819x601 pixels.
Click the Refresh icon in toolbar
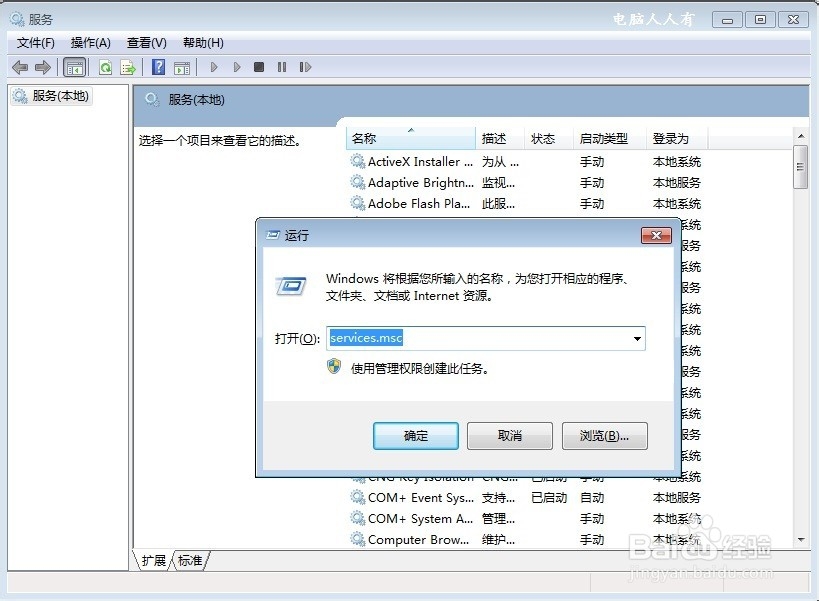pyautogui.click(x=106, y=67)
